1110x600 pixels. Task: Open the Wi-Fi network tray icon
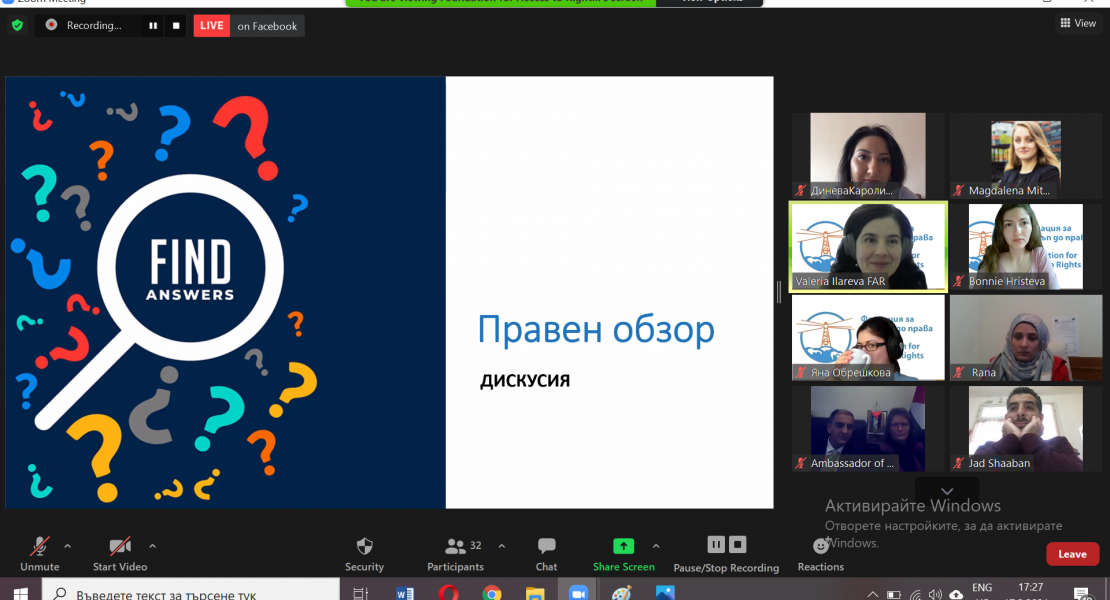916,594
